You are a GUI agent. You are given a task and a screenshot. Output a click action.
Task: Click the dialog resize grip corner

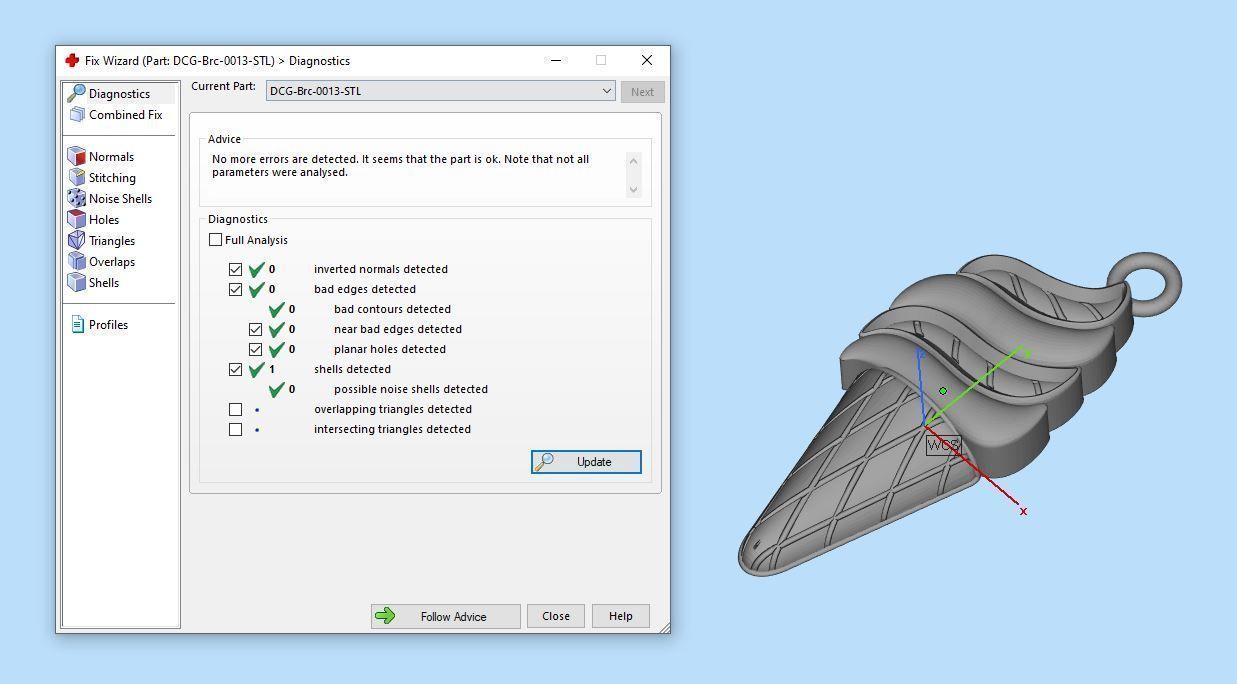pyautogui.click(x=664, y=627)
